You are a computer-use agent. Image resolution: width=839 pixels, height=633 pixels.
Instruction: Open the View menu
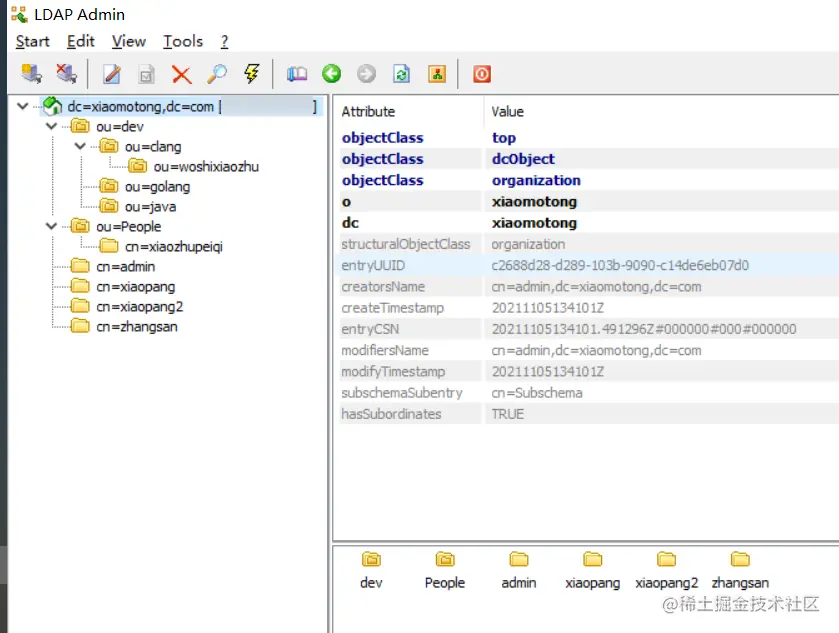click(x=128, y=41)
